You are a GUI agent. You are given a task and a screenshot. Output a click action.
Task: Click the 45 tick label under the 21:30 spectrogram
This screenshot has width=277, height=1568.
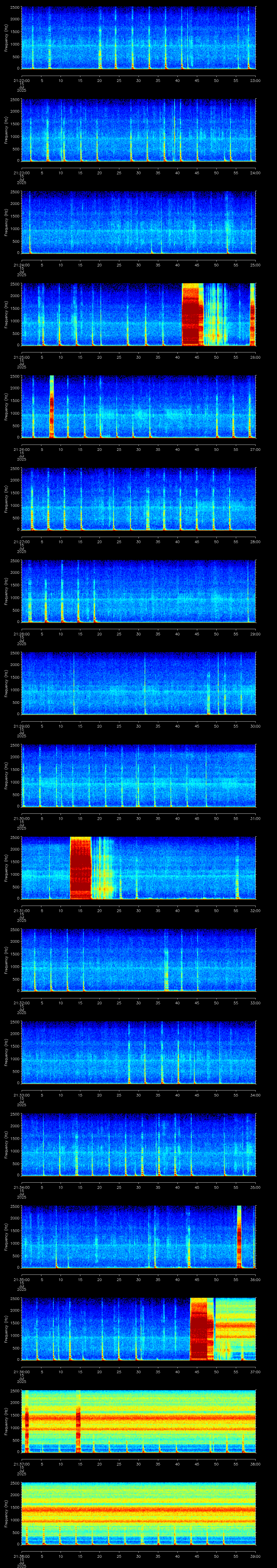[x=197, y=818]
